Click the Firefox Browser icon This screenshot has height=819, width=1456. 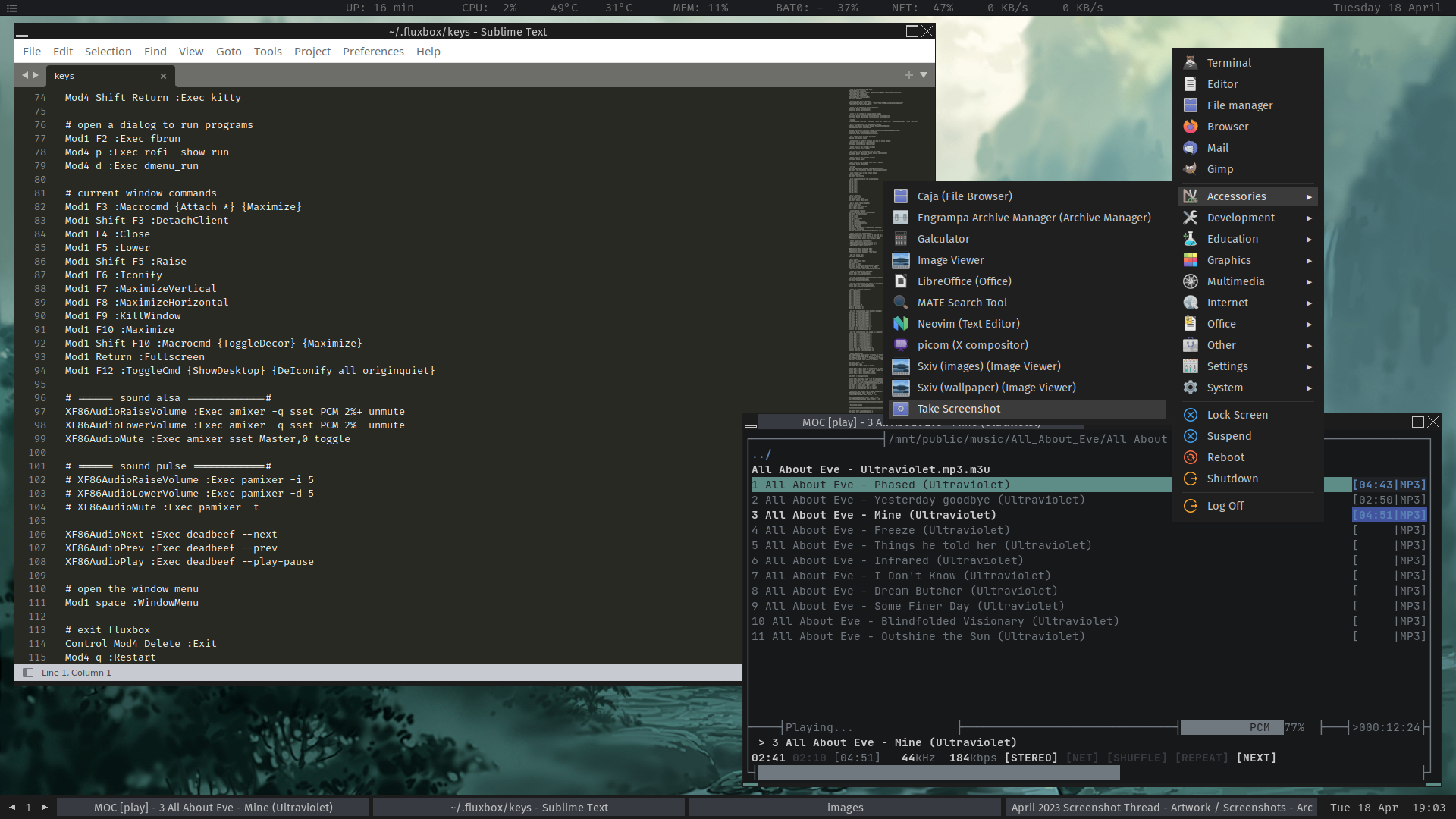point(1191,127)
